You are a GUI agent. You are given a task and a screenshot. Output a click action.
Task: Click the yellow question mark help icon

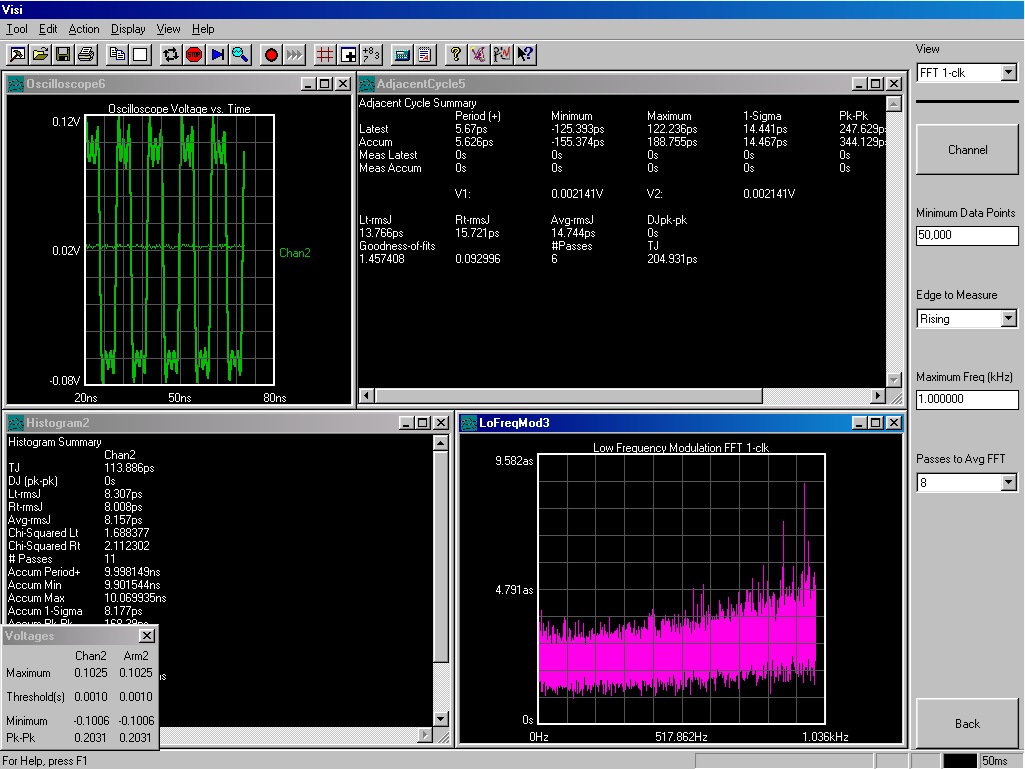coord(456,54)
